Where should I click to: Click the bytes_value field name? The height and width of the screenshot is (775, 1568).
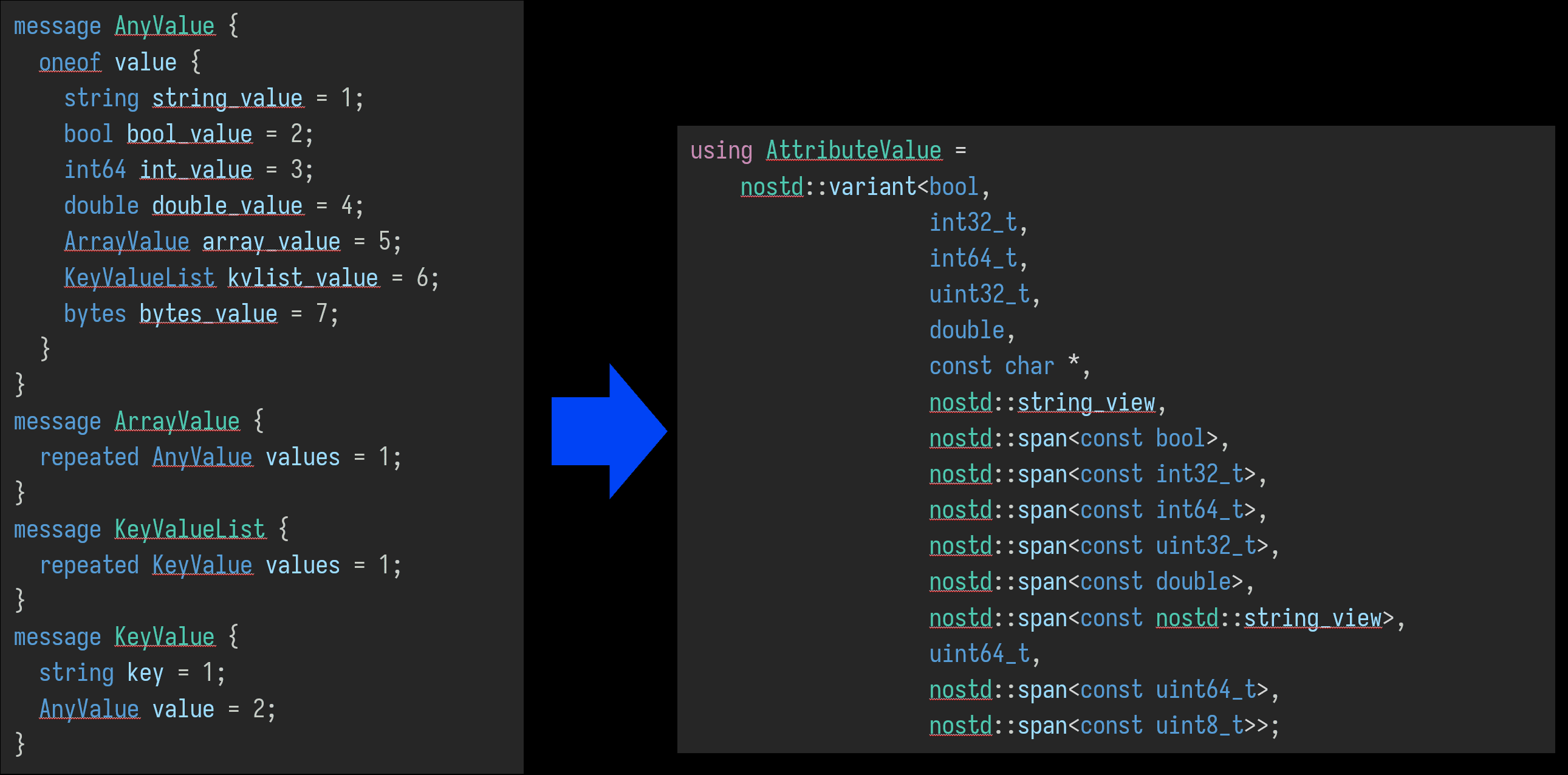tap(208, 314)
